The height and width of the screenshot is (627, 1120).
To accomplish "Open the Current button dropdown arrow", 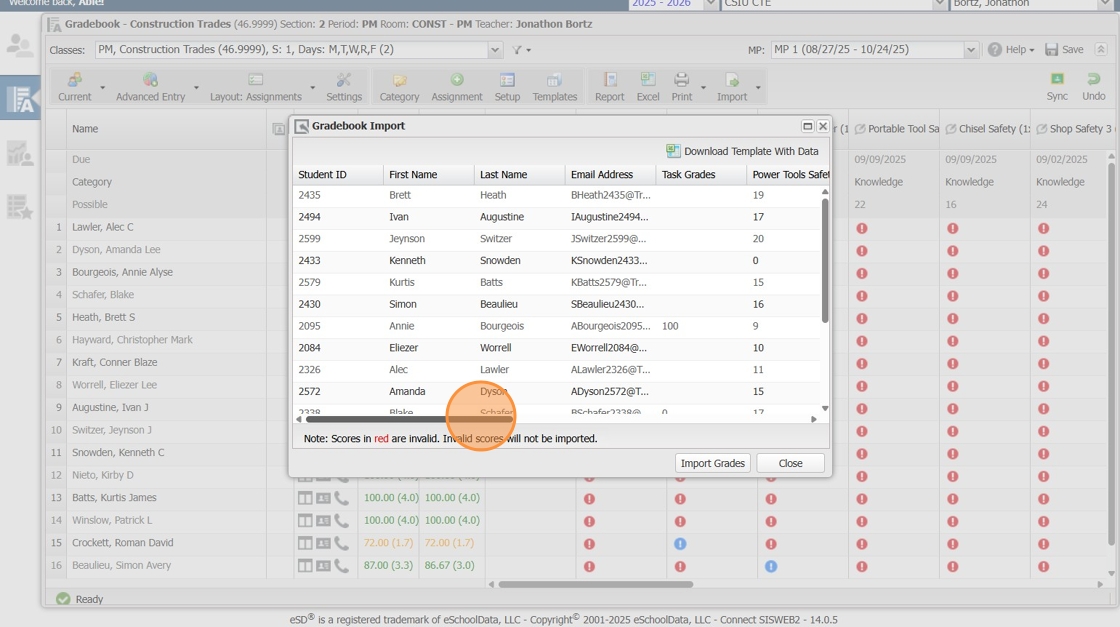I will coord(102,88).
